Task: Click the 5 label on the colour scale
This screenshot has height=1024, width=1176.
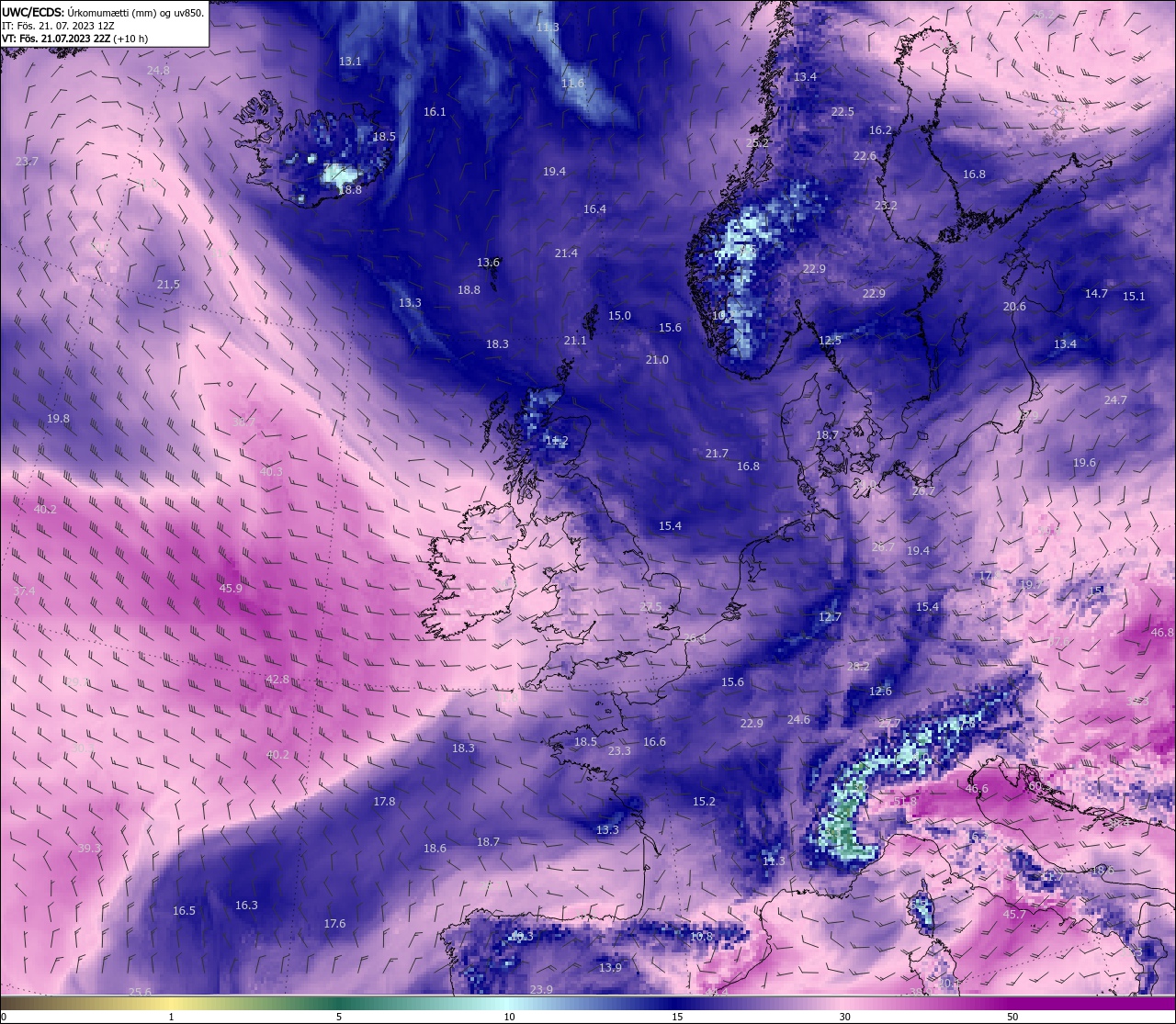Action: coord(339,1017)
